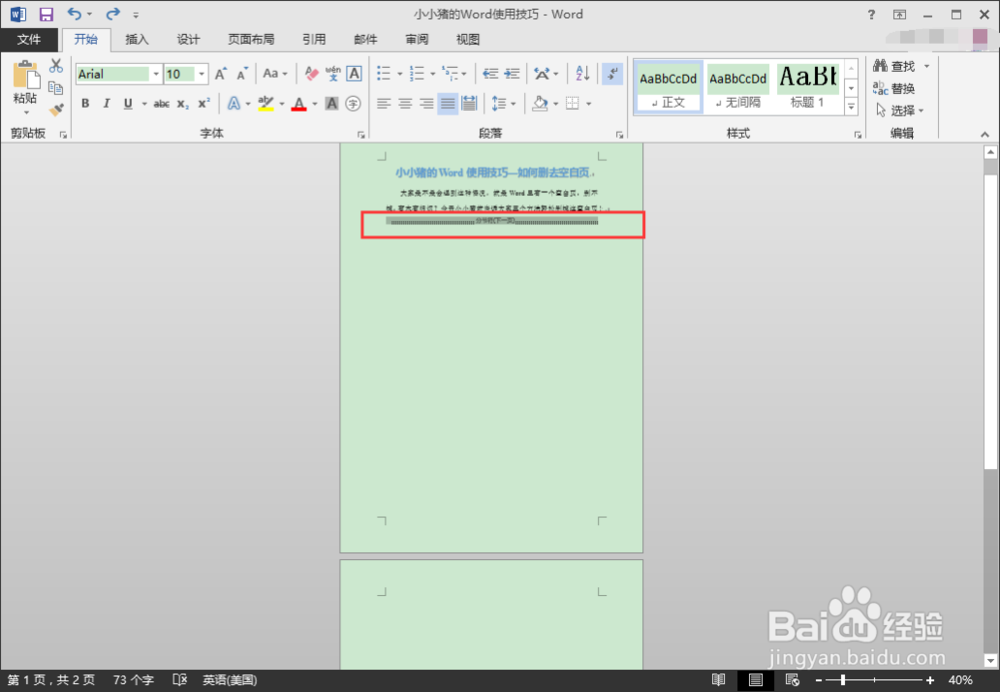
Task: Toggle the show/hide paragraph marks button
Action: tap(613, 73)
